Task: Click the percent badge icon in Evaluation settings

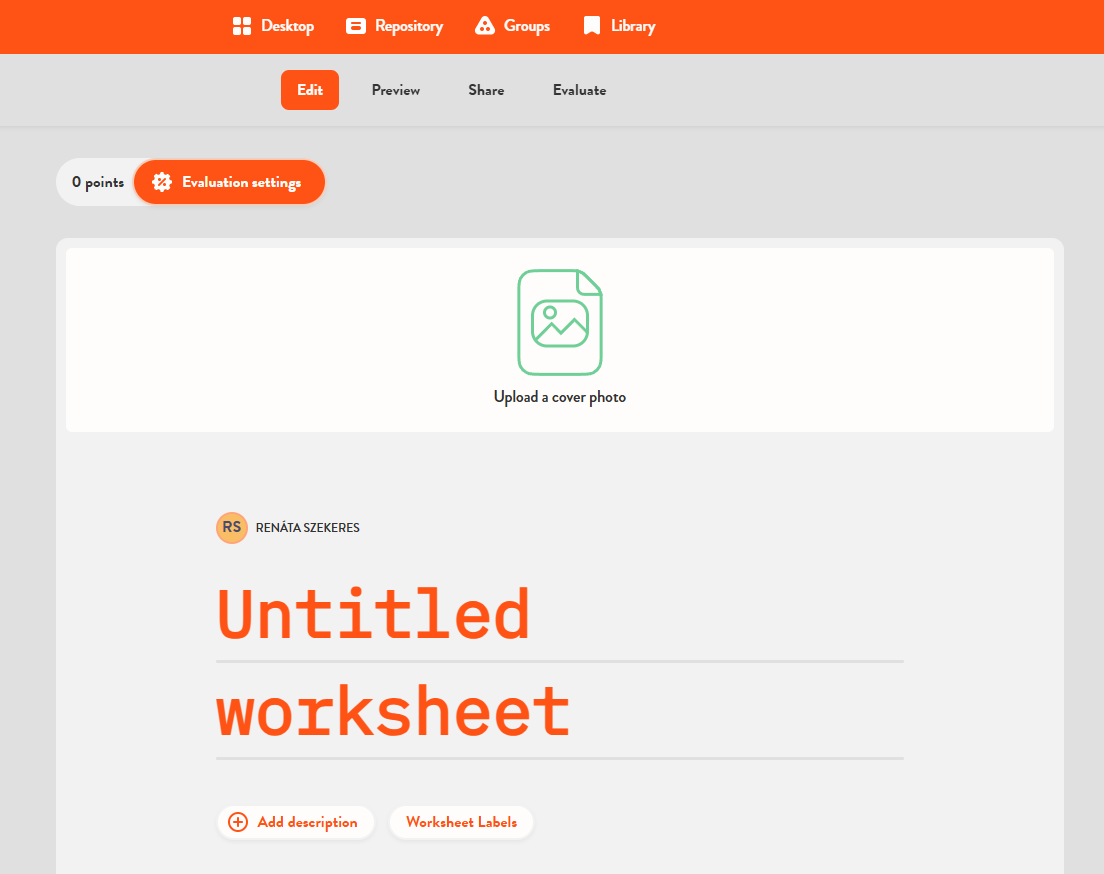Action: (162, 182)
